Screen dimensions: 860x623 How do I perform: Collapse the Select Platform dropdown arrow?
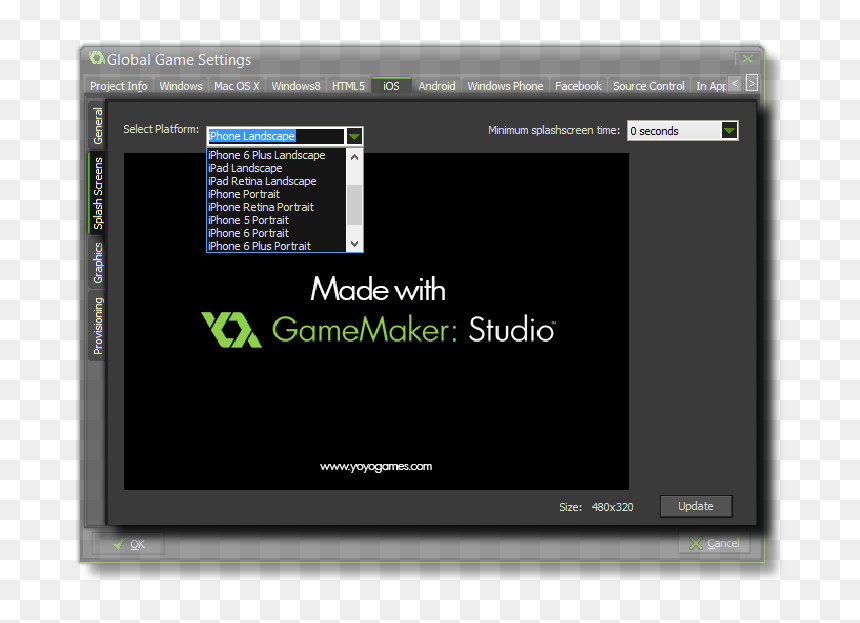354,136
